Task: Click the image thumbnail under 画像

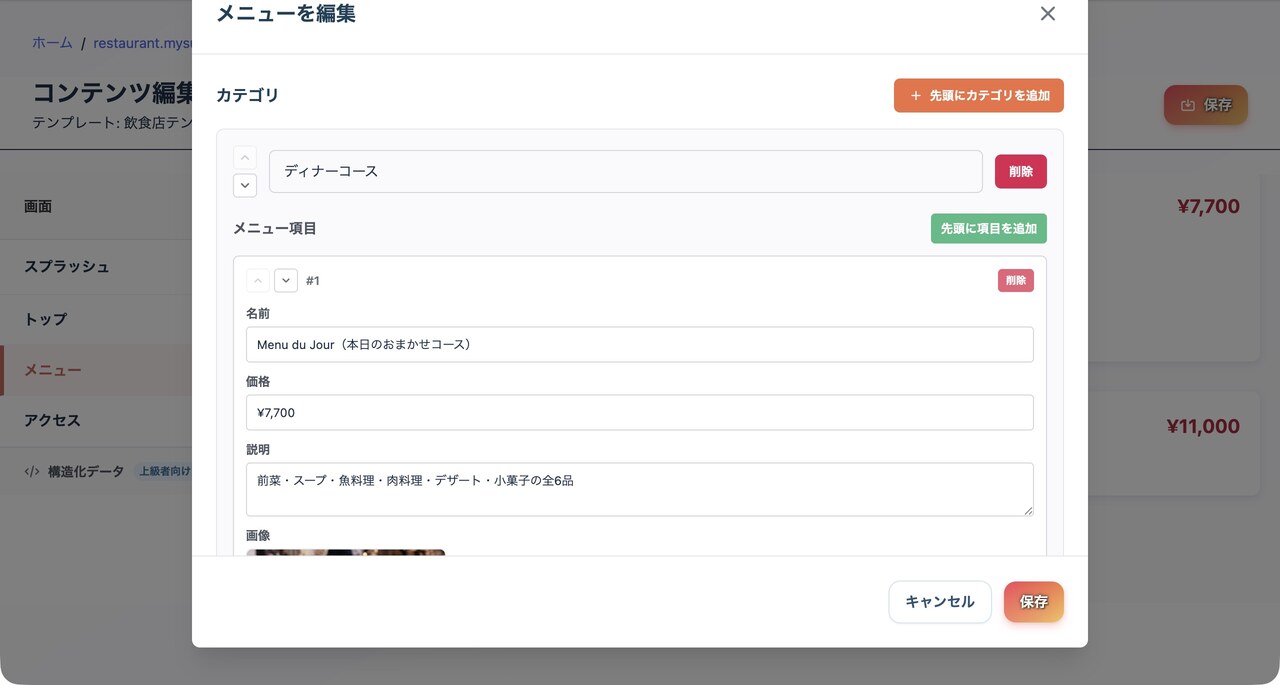Action: click(x=345, y=554)
